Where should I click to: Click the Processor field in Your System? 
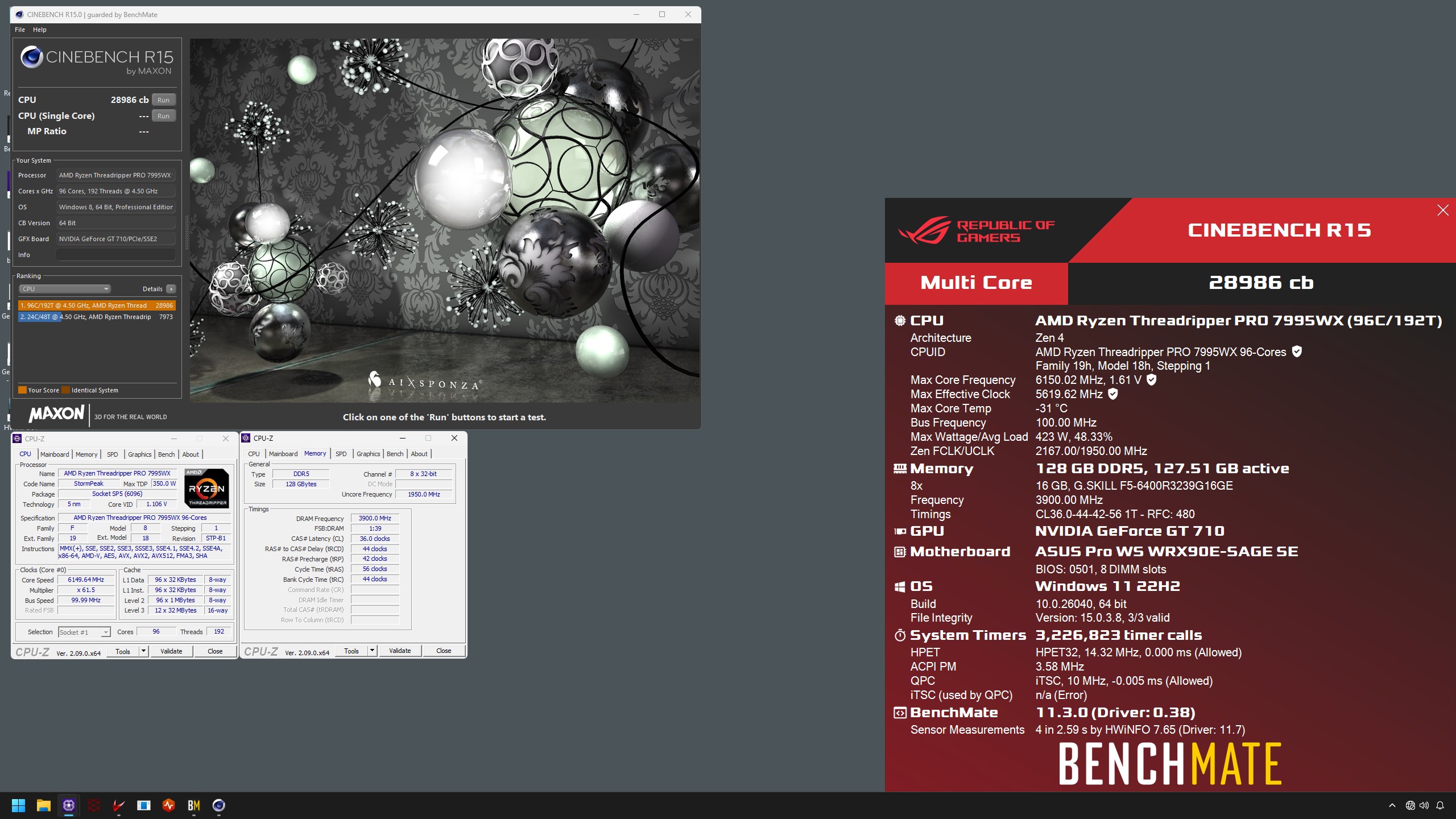pyautogui.click(x=116, y=175)
